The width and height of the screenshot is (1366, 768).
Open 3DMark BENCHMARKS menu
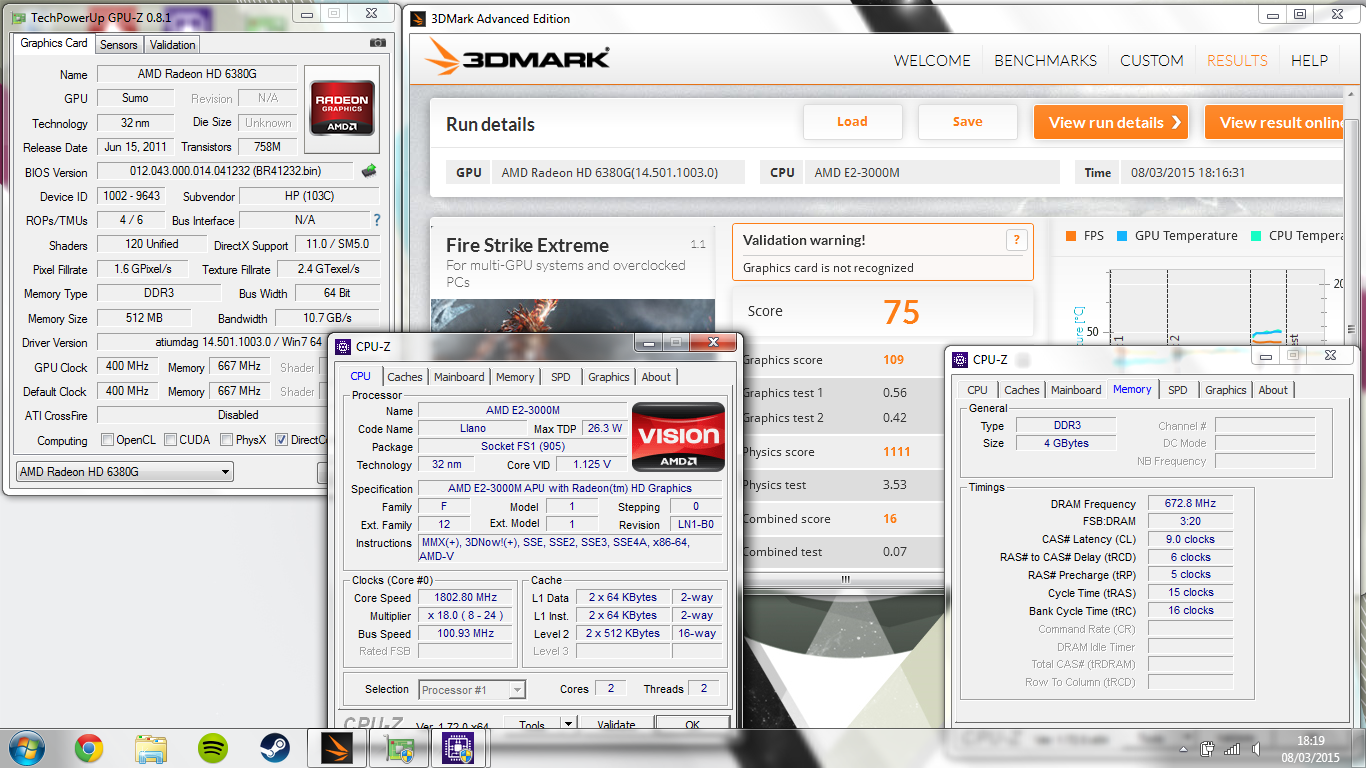1045,61
